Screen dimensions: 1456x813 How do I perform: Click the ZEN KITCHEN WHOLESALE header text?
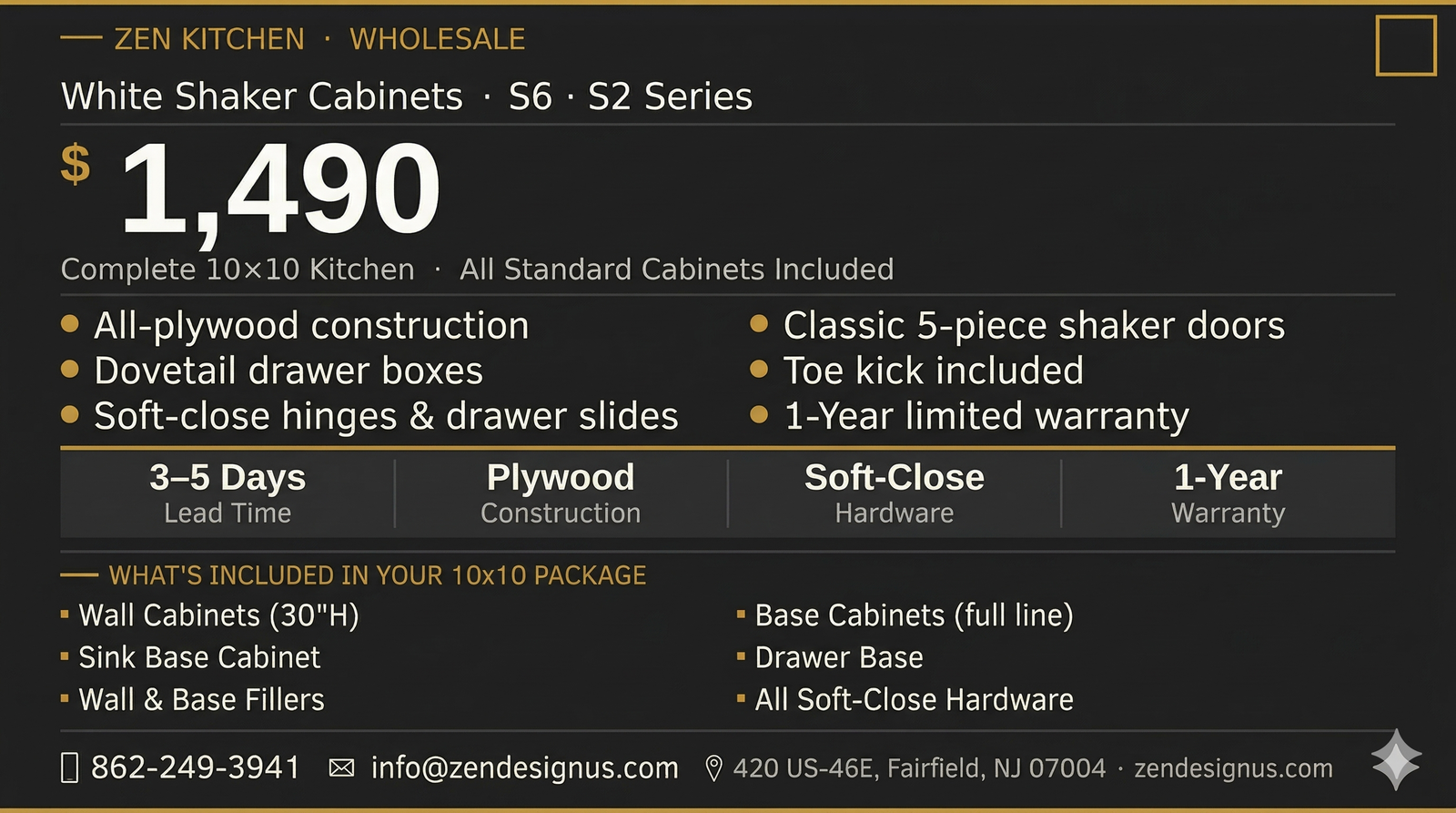[x=319, y=39]
